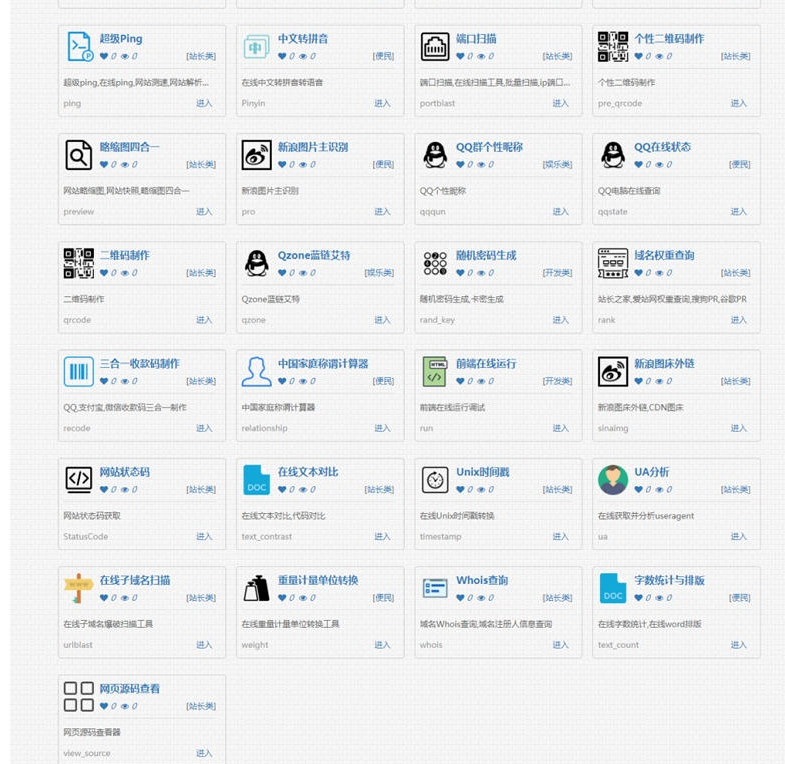
Task: Click 进入 on the portblast card
Action: (x=560, y=103)
